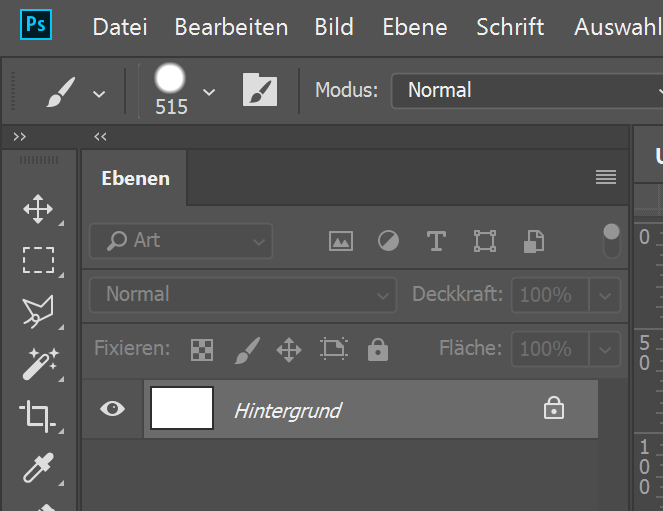Open the brush settings panel icon

pyautogui.click(x=260, y=90)
